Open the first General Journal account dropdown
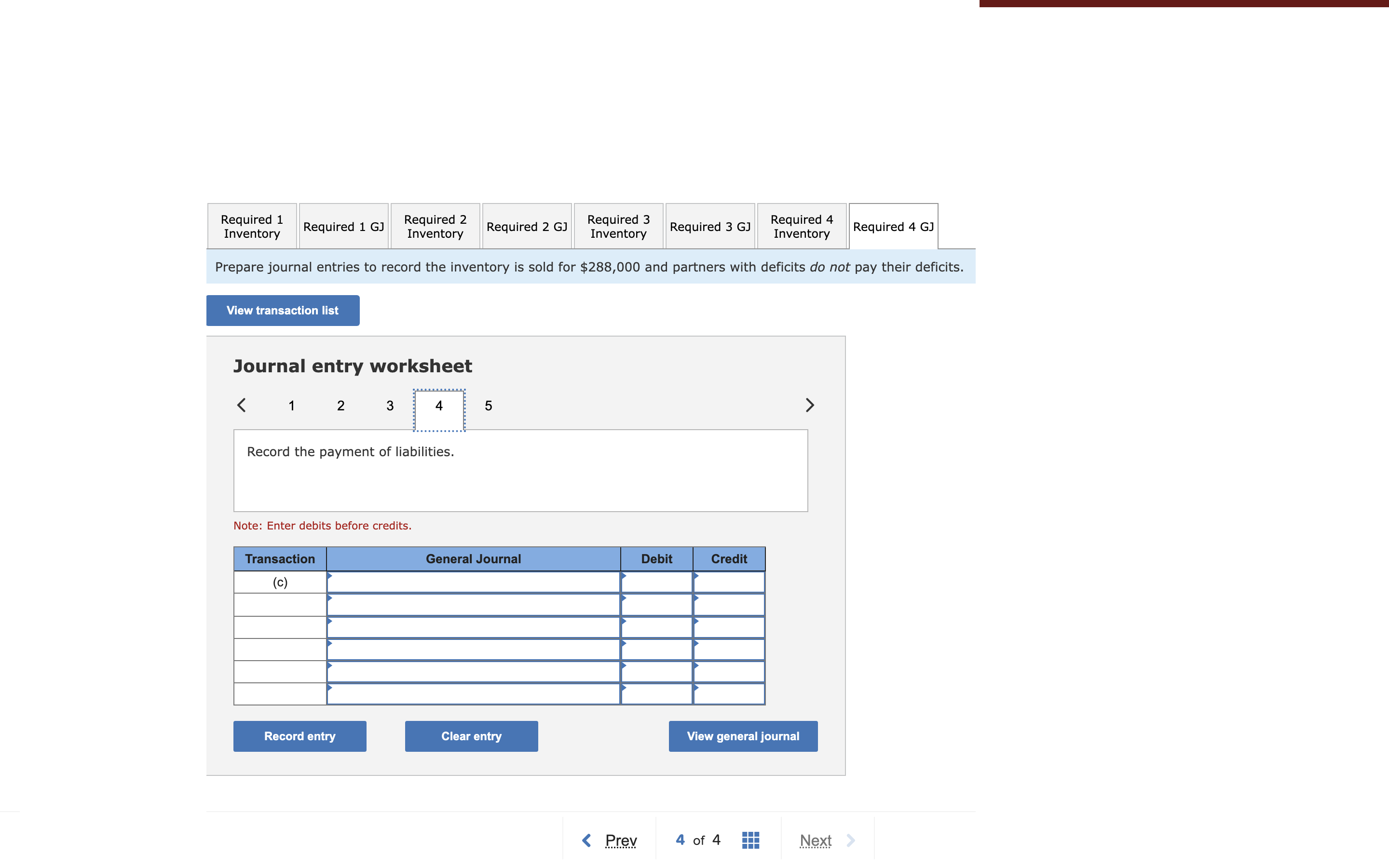 coord(473,583)
